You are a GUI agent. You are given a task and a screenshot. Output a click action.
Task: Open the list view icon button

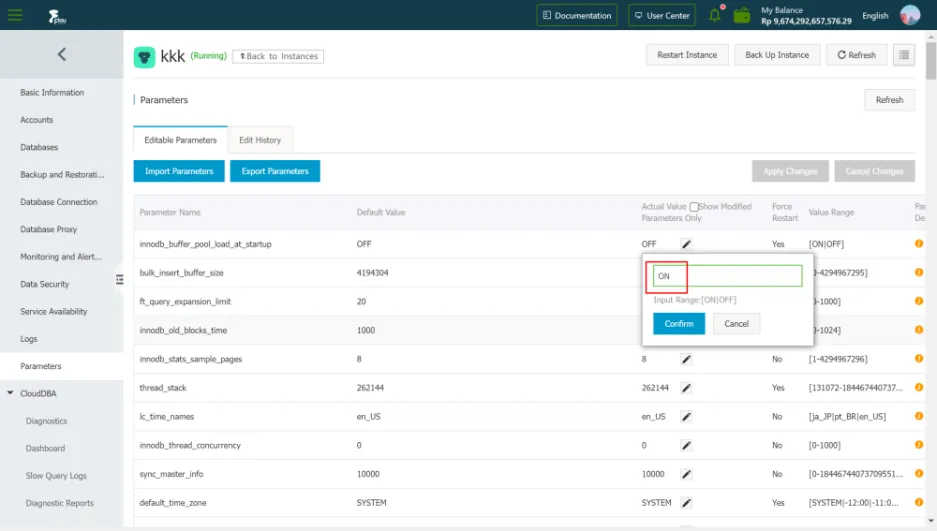904,55
